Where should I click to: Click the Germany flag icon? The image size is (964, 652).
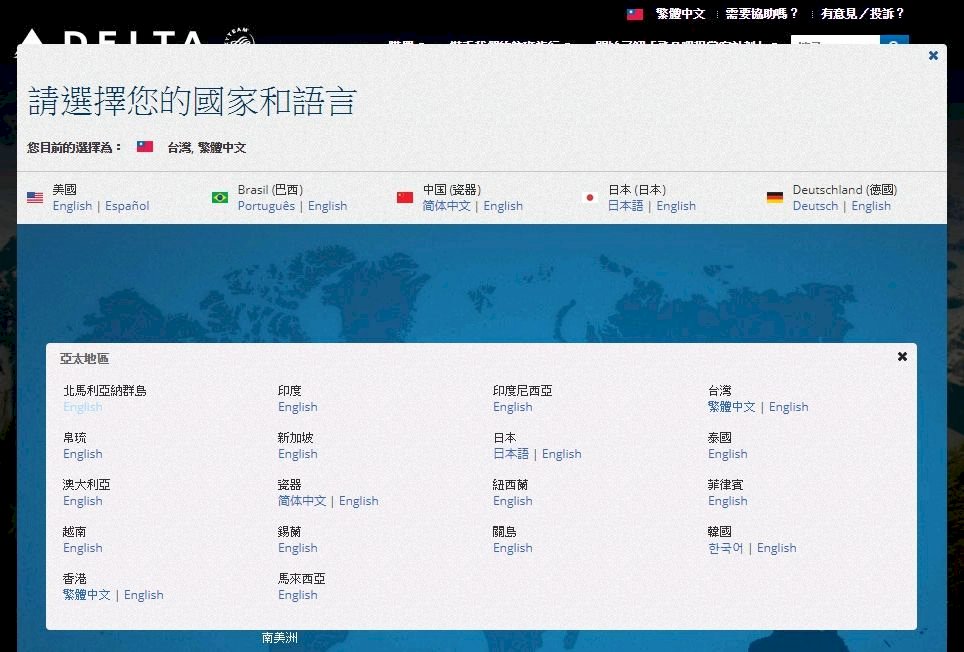click(x=775, y=198)
